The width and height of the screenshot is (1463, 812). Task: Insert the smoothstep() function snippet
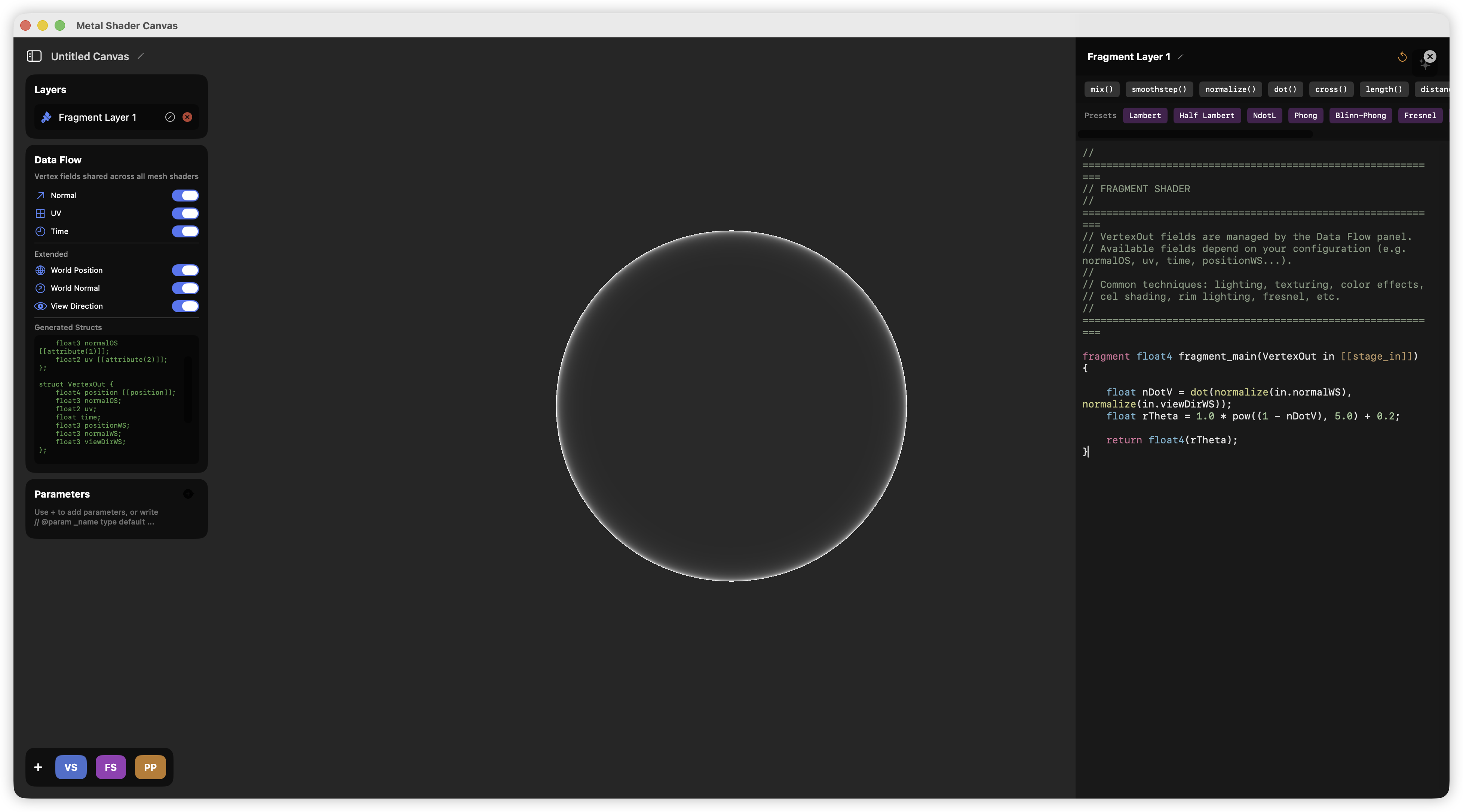1159,89
